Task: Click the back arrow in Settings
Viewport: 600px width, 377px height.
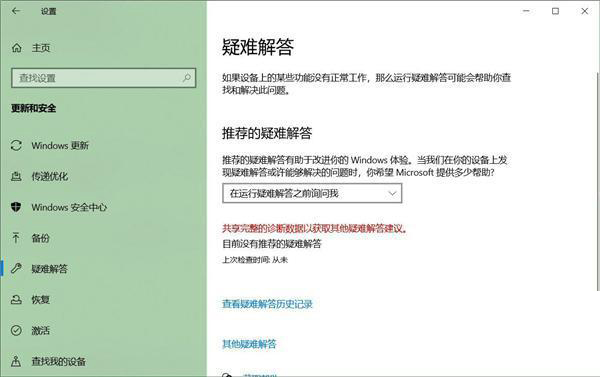Action: tap(16, 11)
